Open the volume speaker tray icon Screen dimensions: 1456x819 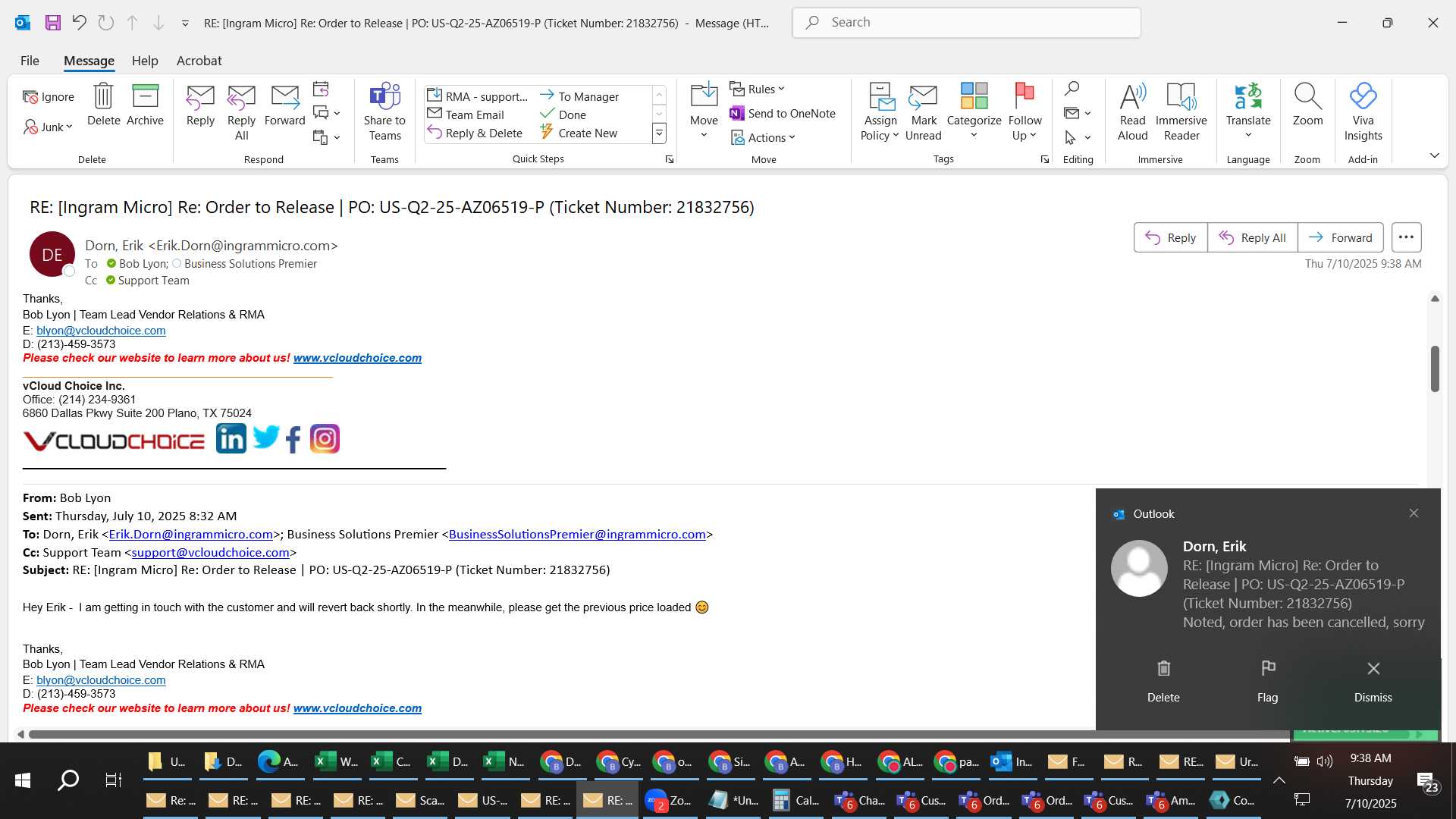click(1325, 761)
